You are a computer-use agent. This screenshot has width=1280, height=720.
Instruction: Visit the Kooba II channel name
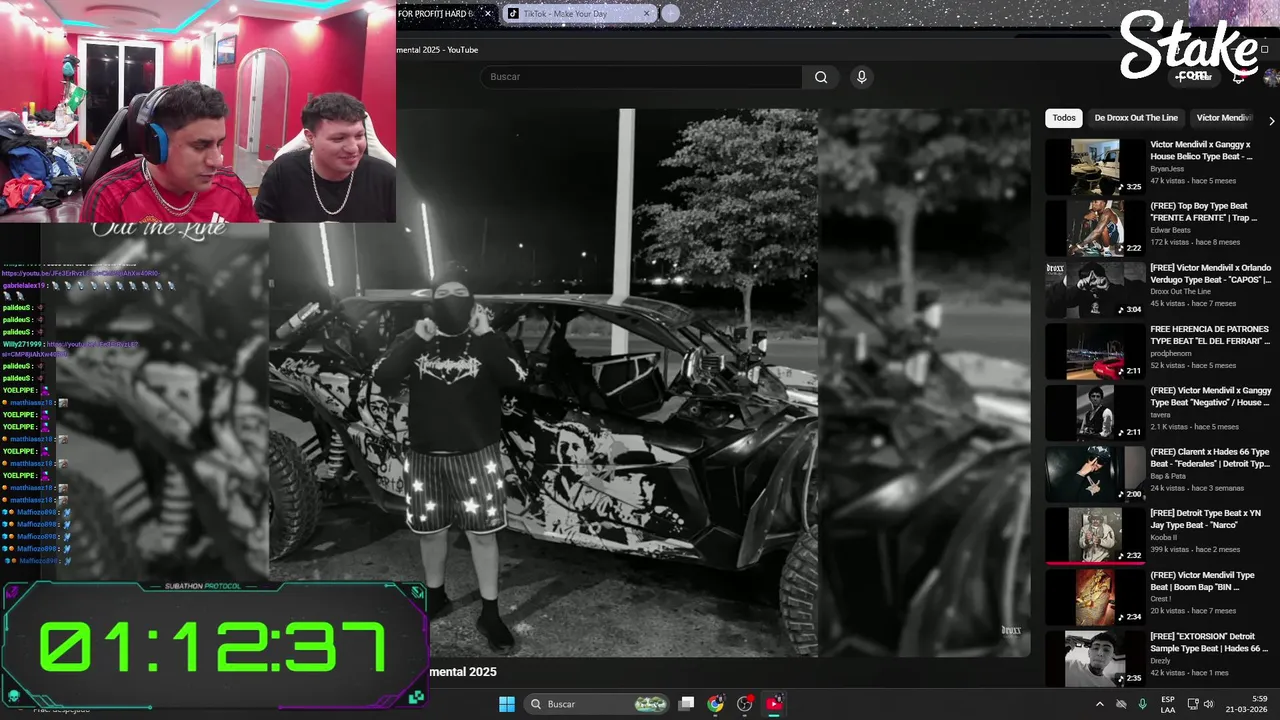[x=1164, y=538]
